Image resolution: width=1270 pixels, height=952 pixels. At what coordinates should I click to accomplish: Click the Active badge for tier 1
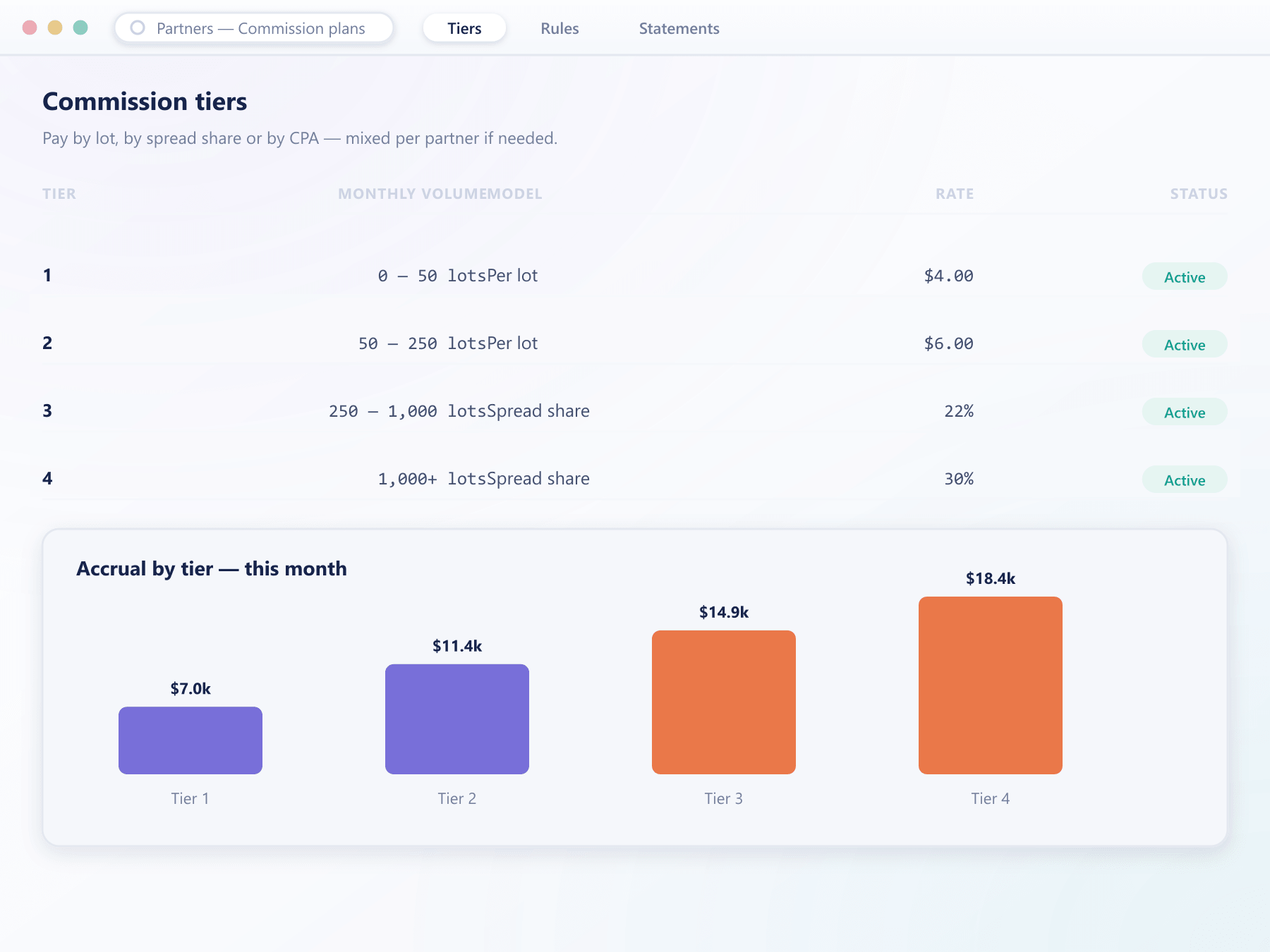click(x=1185, y=276)
